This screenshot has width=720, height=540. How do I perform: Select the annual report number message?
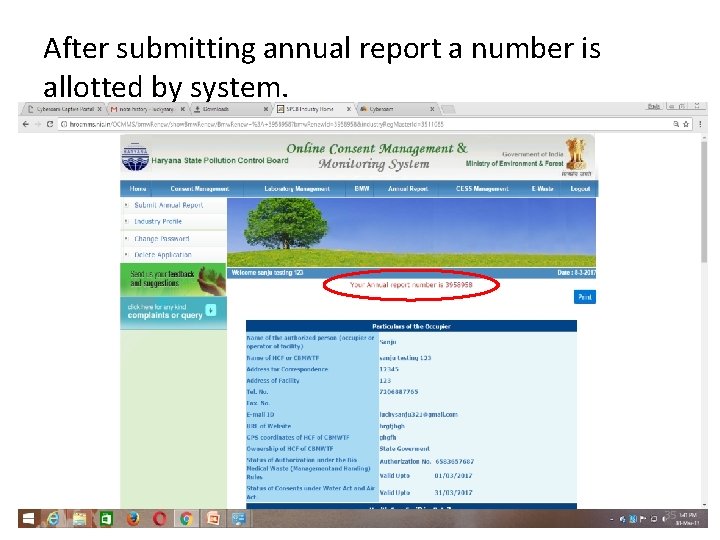click(x=411, y=285)
